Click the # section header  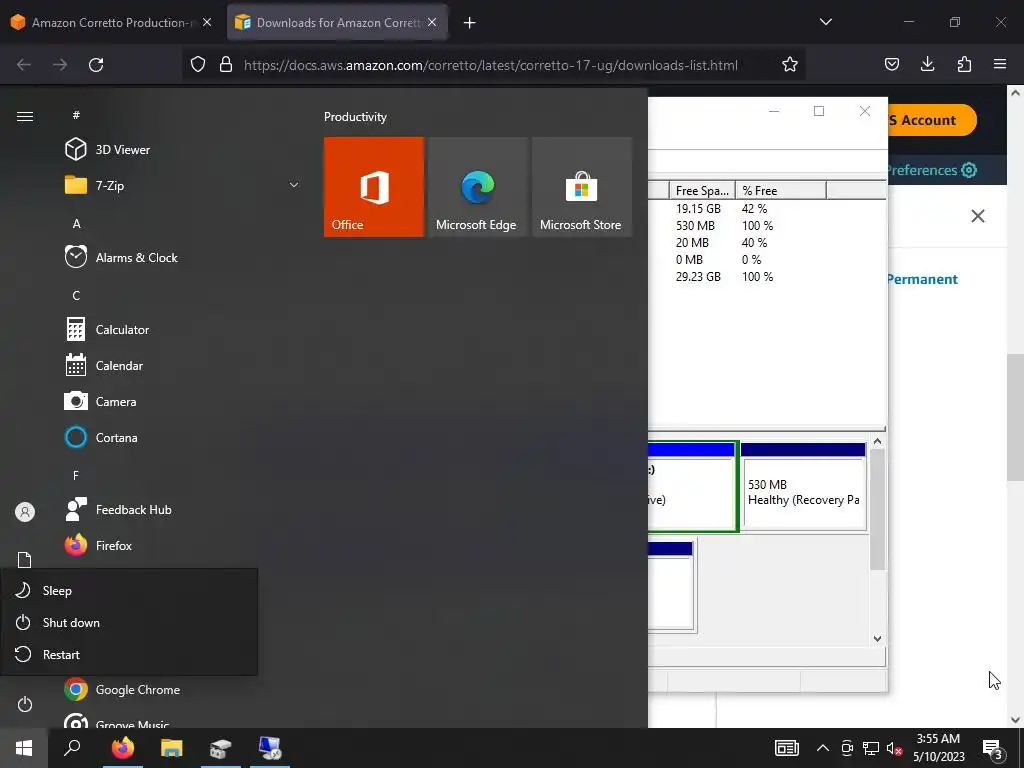(76, 115)
